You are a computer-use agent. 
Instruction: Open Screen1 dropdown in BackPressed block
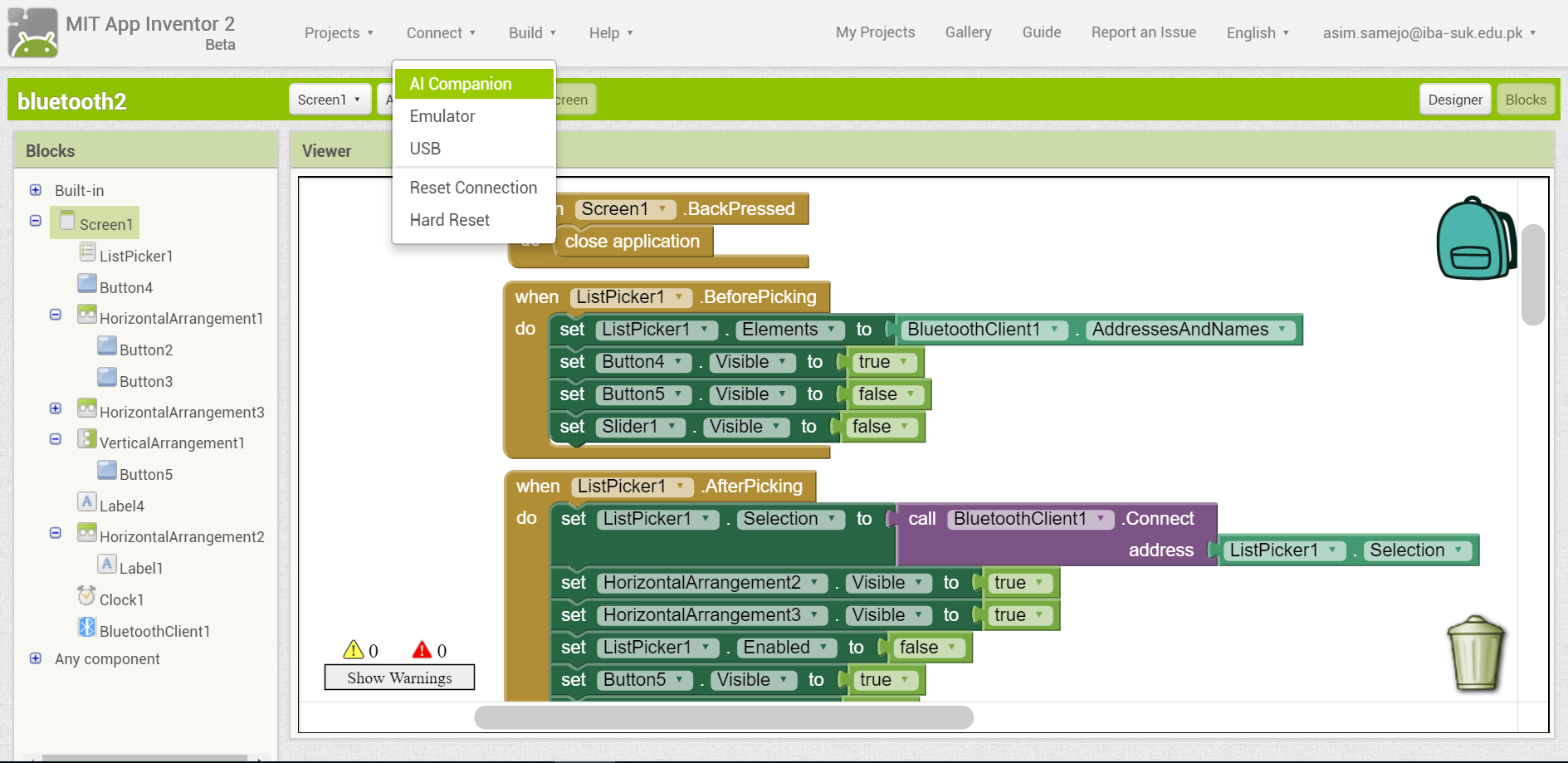tap(625, 209)
